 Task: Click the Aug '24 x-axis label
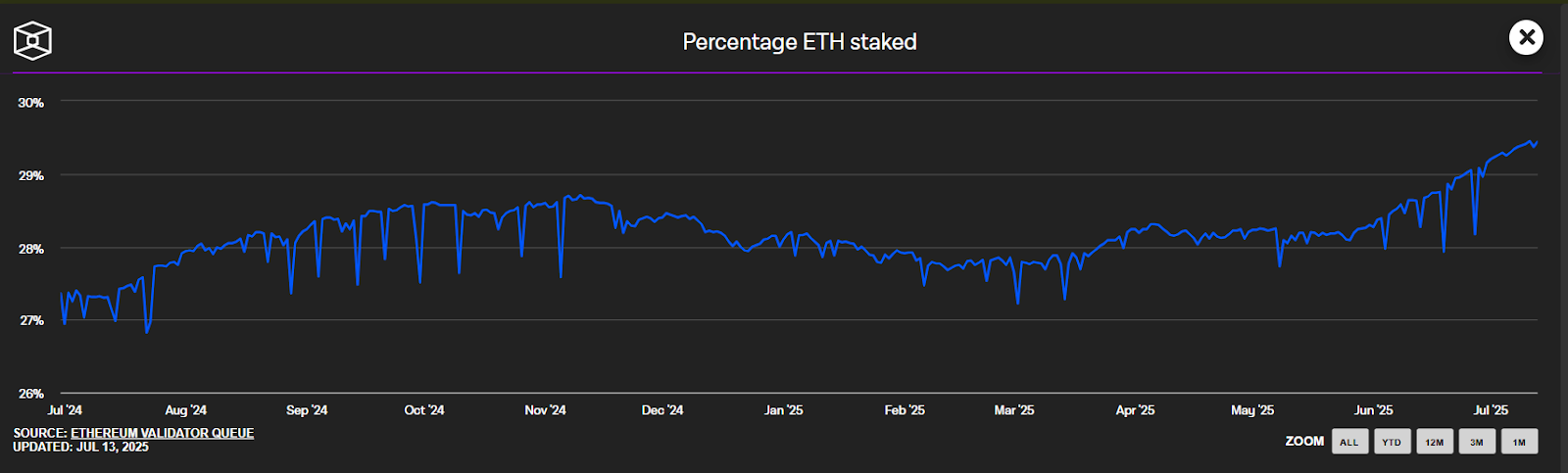[186, 410]
